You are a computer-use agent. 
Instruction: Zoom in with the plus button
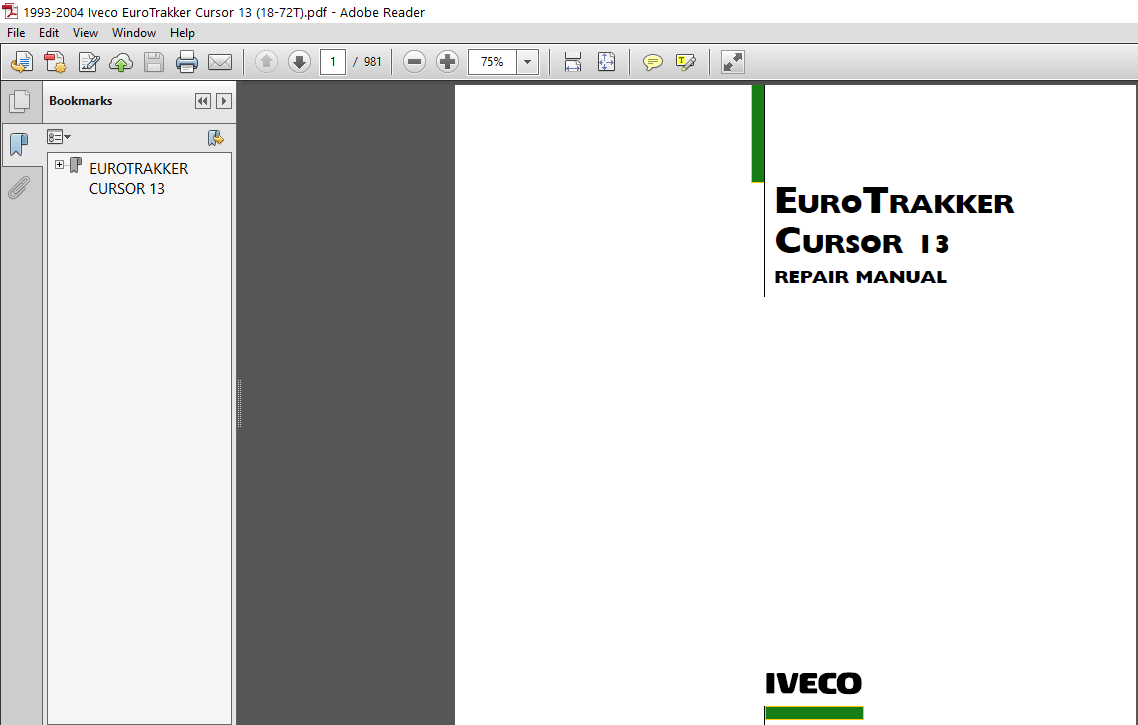[x=448, y=62]
